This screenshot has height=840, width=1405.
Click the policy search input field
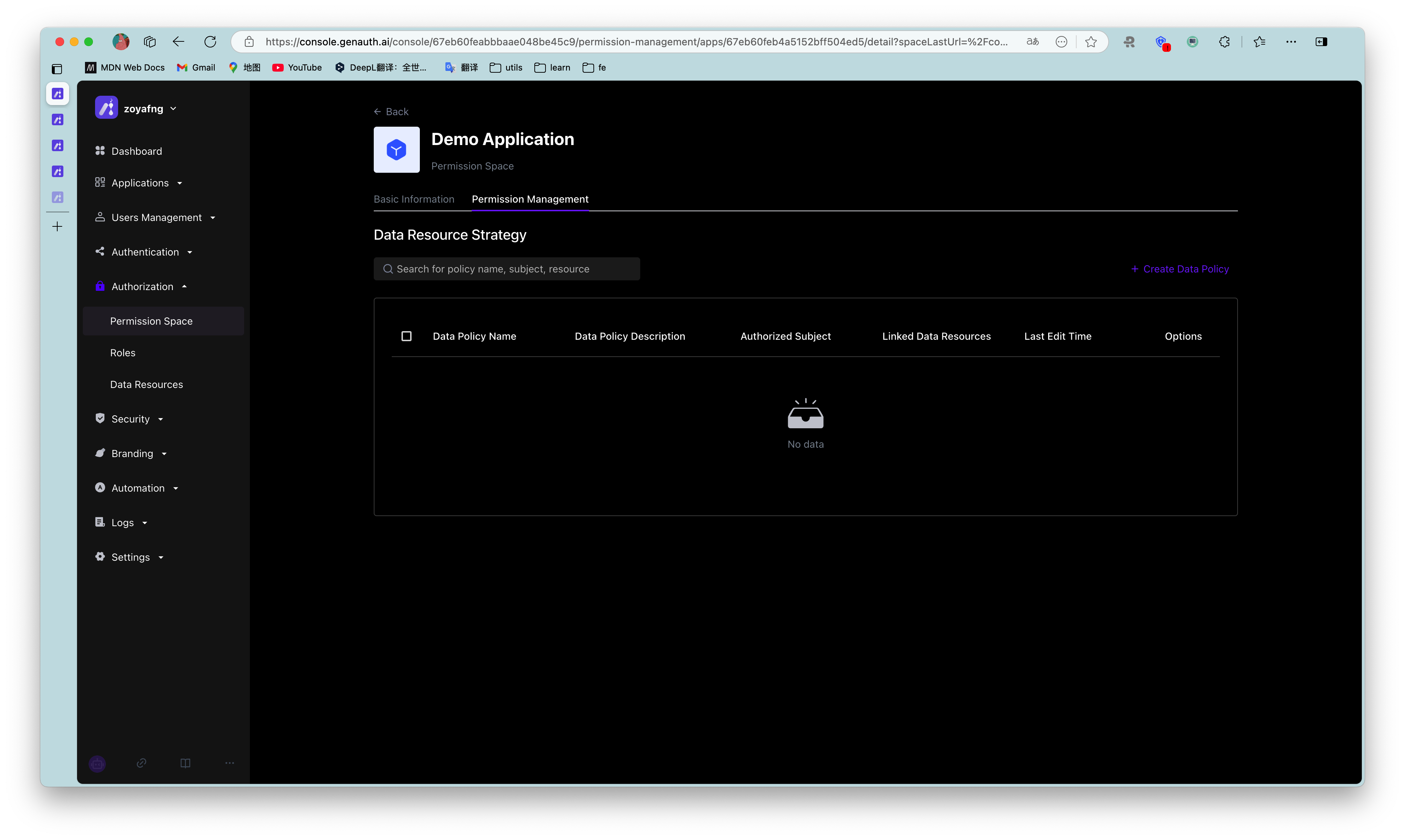pos(507,269)
